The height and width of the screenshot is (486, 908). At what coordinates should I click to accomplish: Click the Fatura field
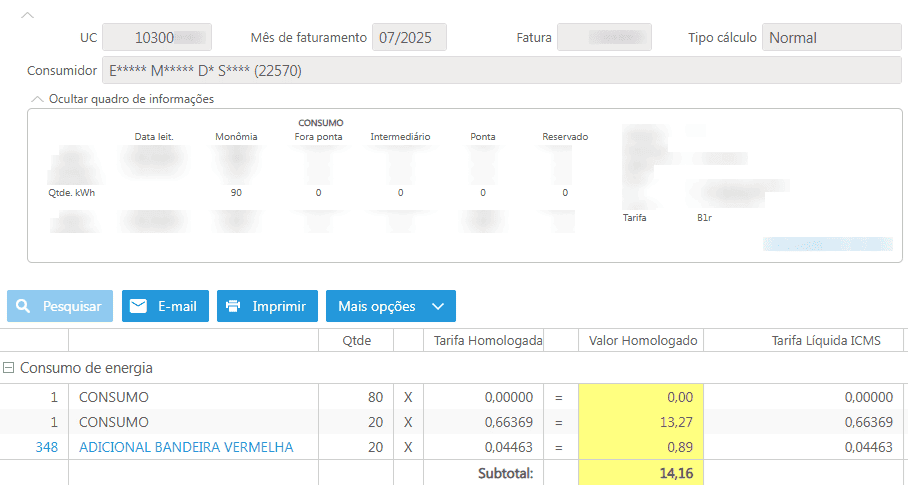point(604,38)
